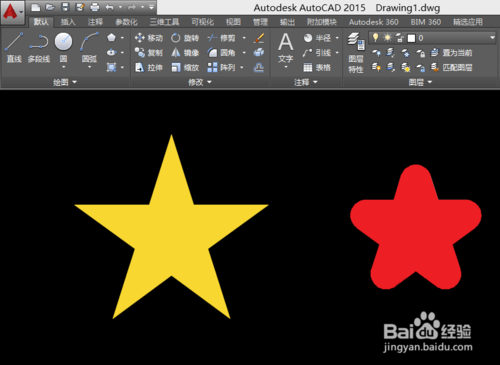Click the 移动 move tool

149,38
